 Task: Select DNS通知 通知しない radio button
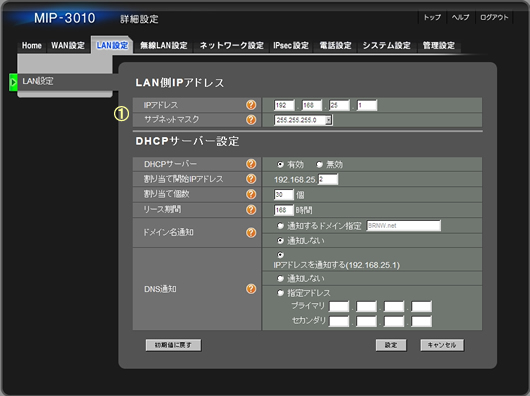coord(280,278)
